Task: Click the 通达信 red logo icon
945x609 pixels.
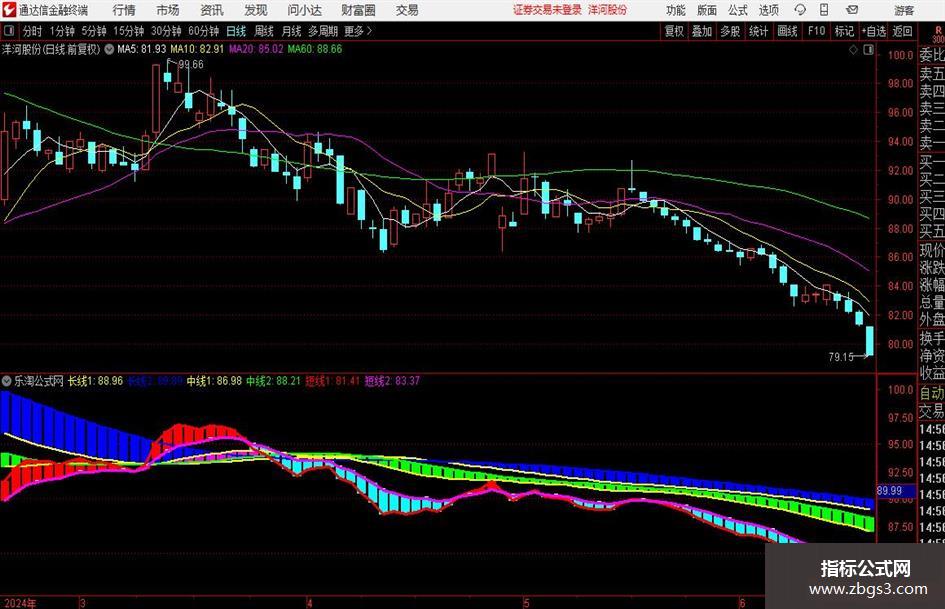Action: tap(9, 10)
